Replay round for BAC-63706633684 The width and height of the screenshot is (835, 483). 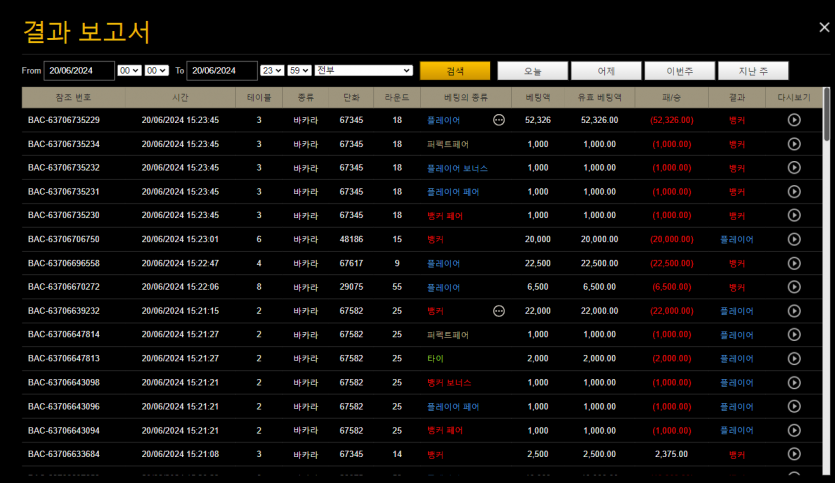click(794, 454)
